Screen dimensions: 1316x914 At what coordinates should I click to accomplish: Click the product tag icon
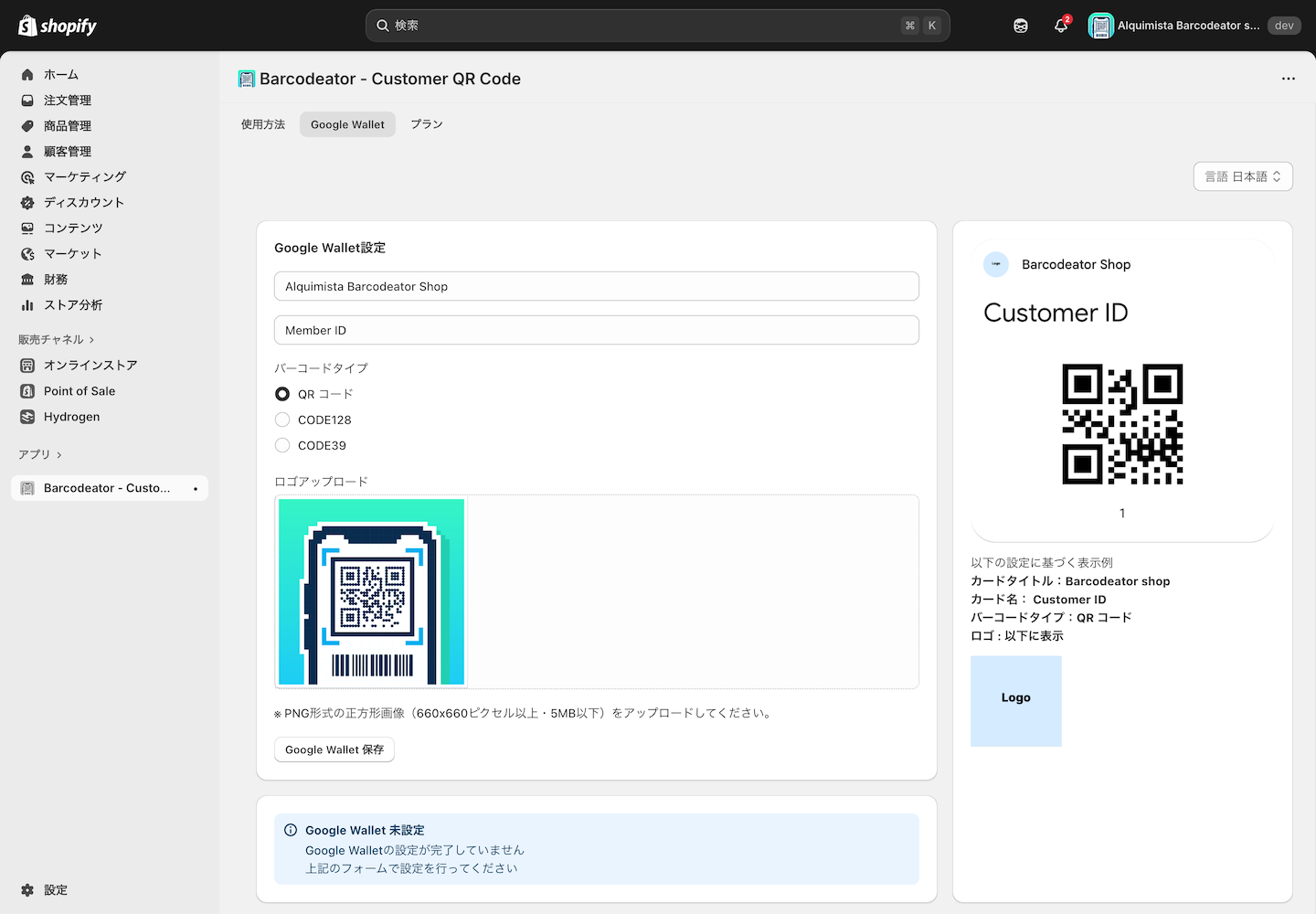point(27,126)
